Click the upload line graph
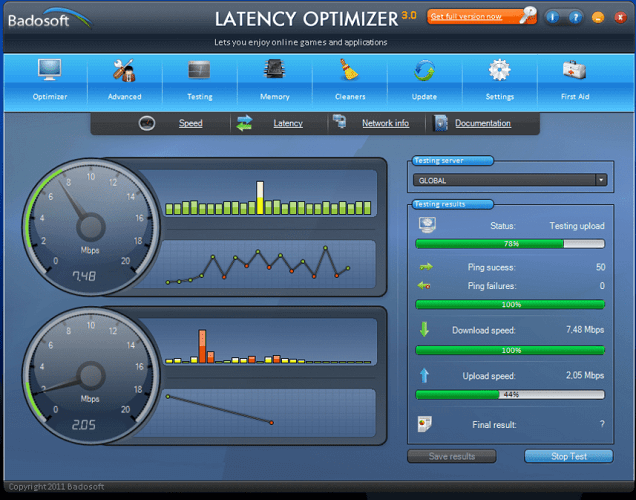Image resolution: width=636 pixels, height=500 pixels. (268, 413)
